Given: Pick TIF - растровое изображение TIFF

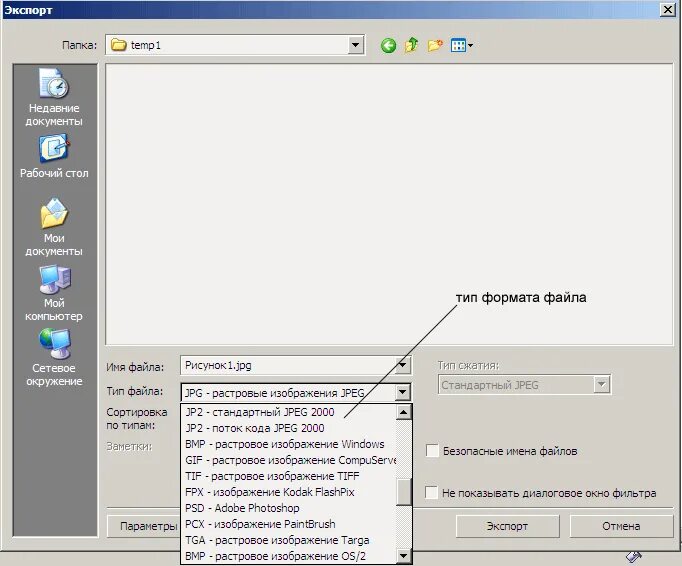Looking at the screenshot, I should [x=288, y=476].
